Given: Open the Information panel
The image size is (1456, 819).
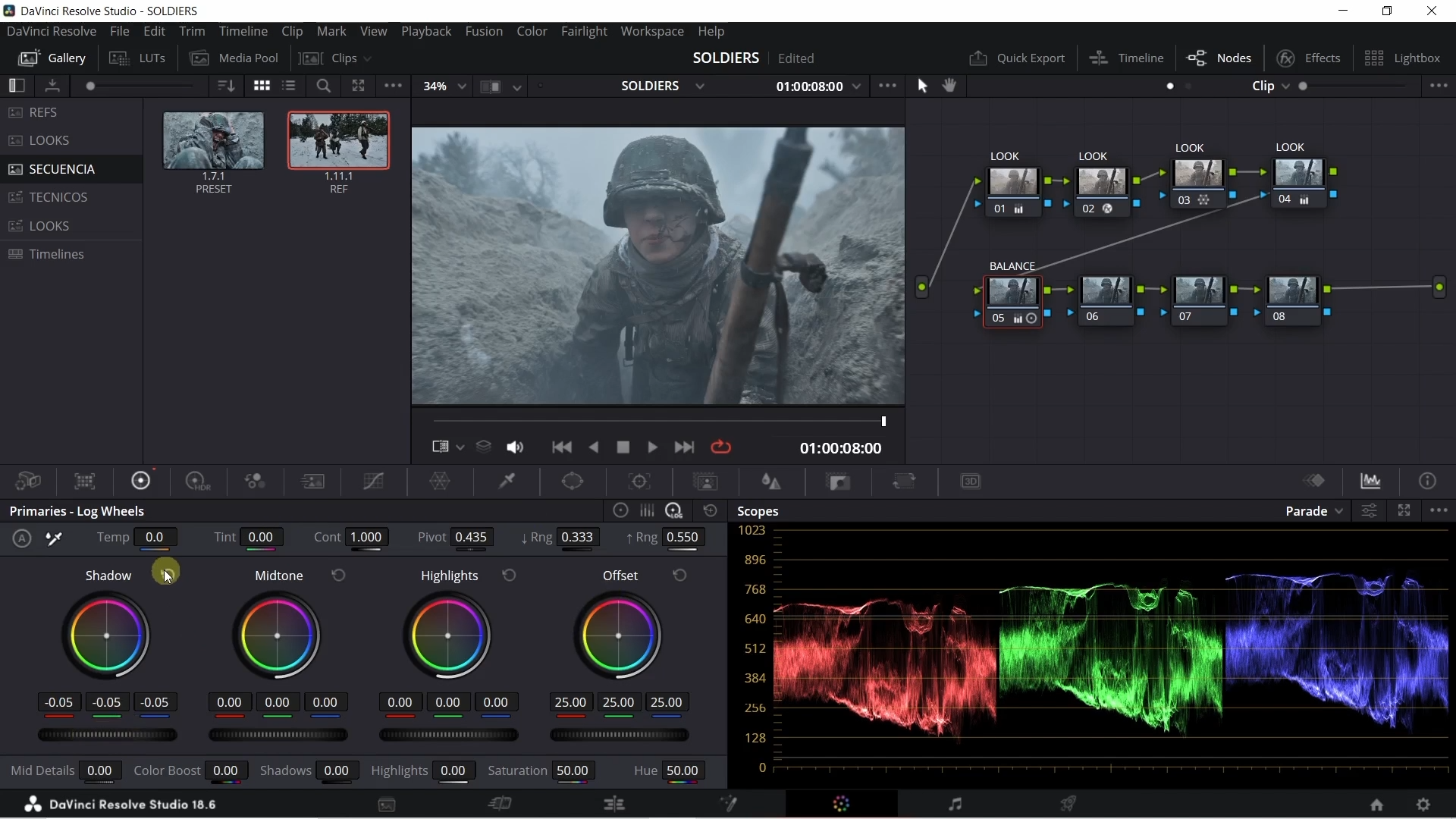Looking at the screenshot, I should [x=1428, y=481].
